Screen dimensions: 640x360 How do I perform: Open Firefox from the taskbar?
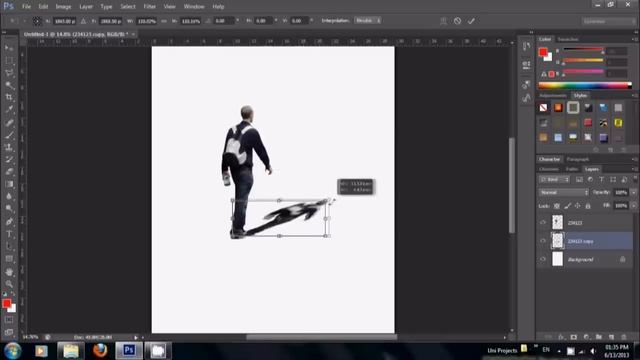pyautogui.click(x=100, y=350)
